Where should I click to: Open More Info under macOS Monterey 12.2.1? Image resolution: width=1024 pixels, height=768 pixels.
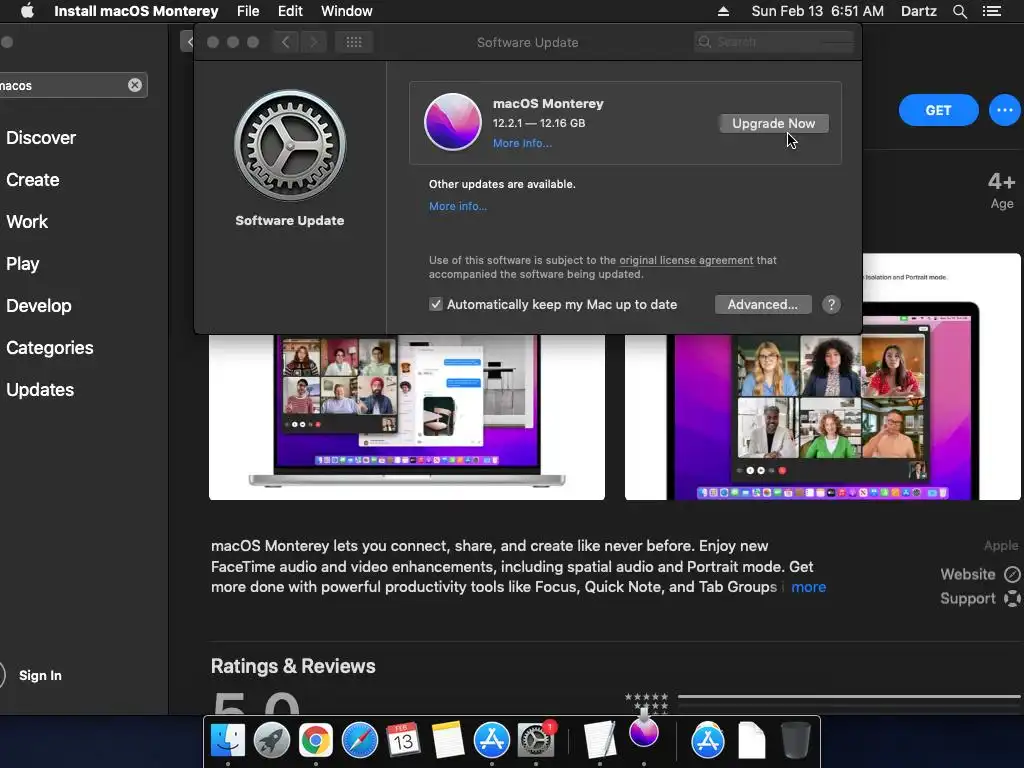[x=522, y=144]
